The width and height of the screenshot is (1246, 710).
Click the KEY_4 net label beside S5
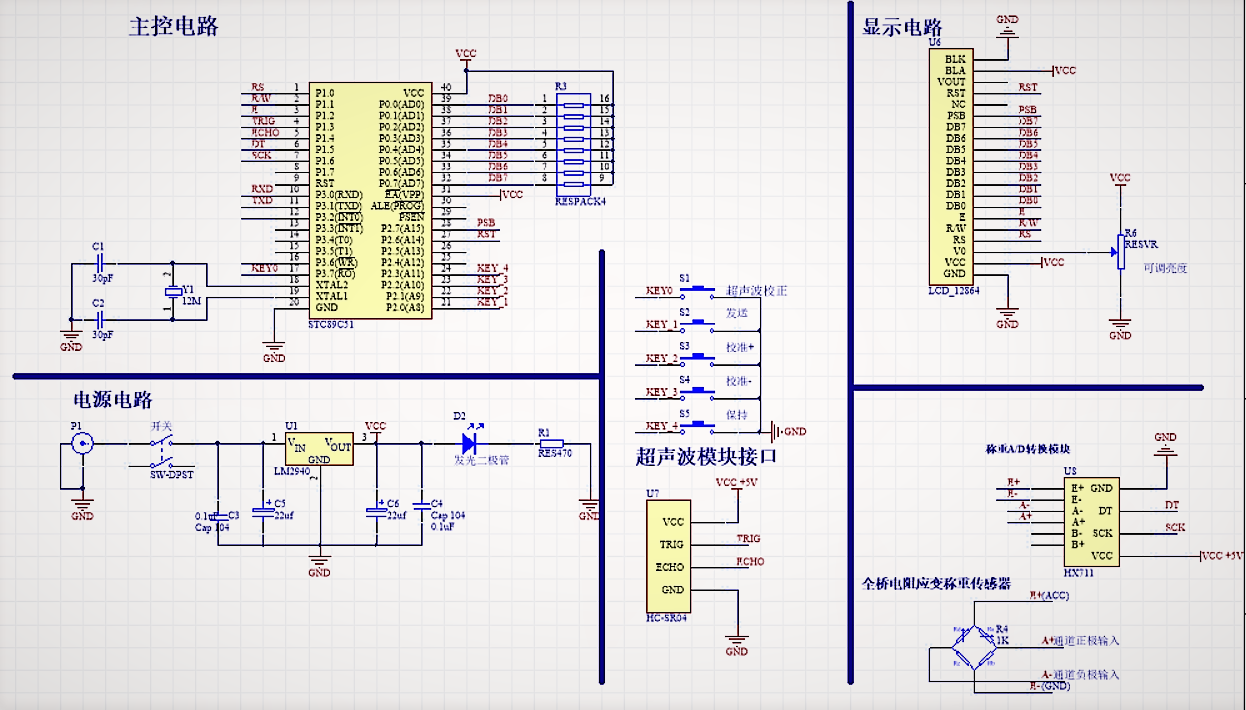661,426
